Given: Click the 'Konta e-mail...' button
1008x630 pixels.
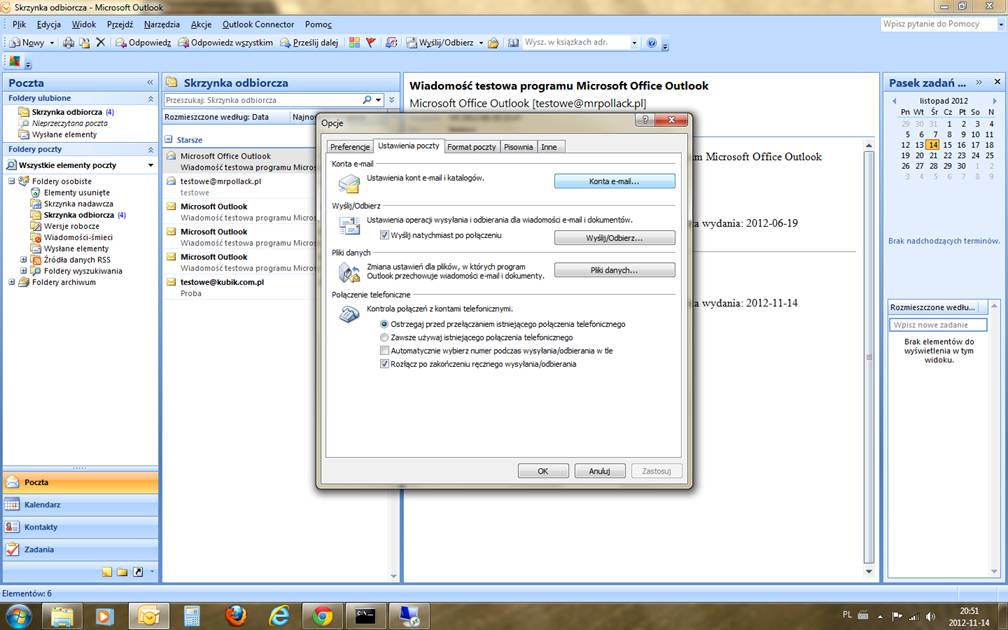Looking at the screenshot, I should (x=614, y=182).
